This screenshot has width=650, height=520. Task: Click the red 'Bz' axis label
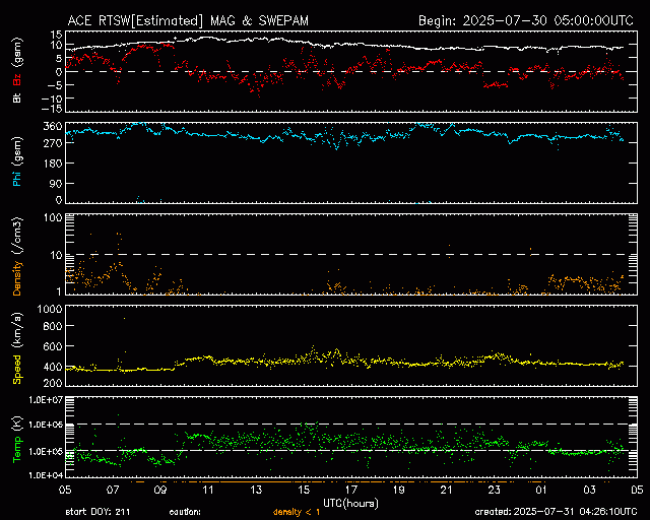[17, 78]
